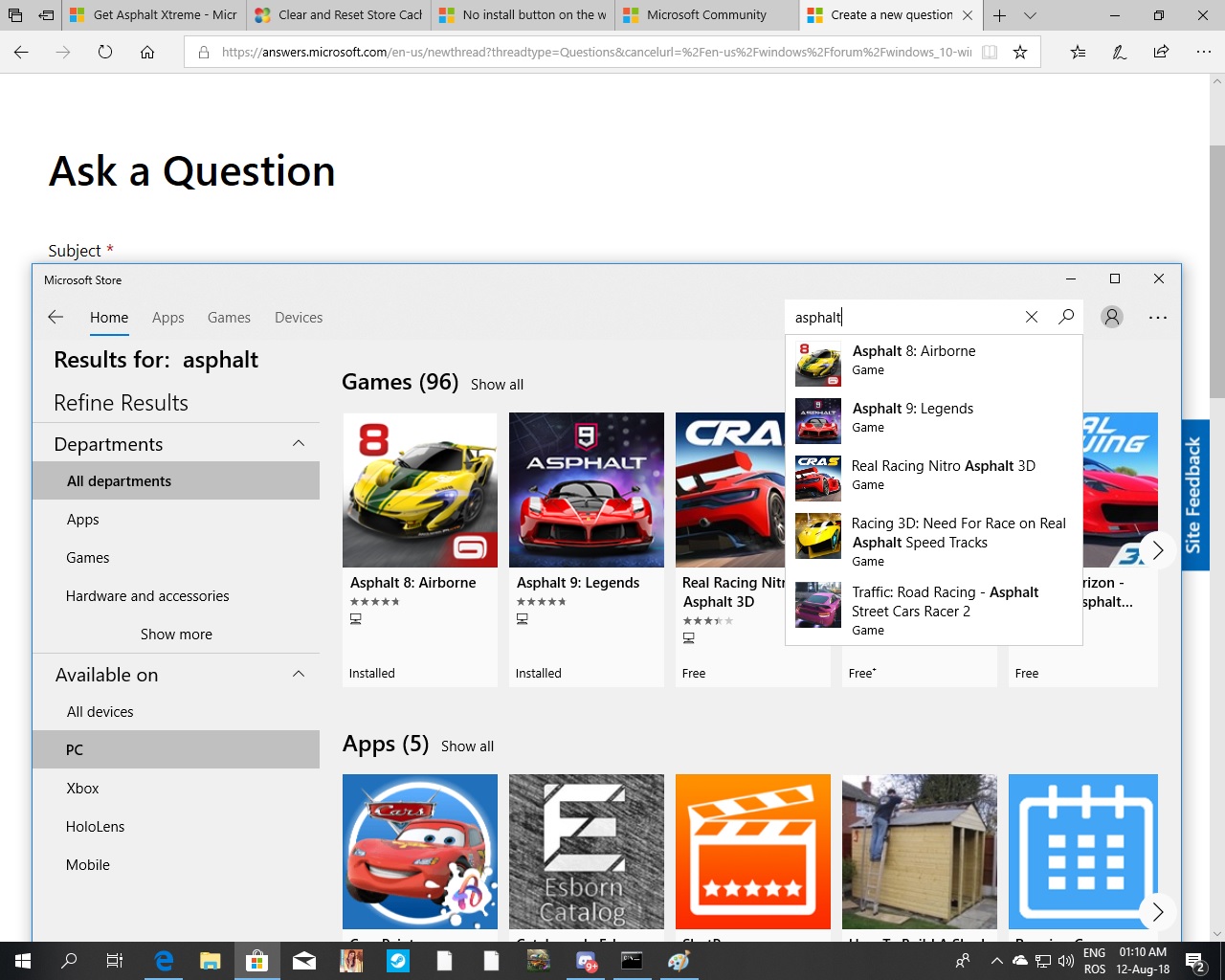Viewport: 1225px width, 980px height.
Task: Choose Traffic: Road Racing suggestion
Action: (x=934, y=611)
